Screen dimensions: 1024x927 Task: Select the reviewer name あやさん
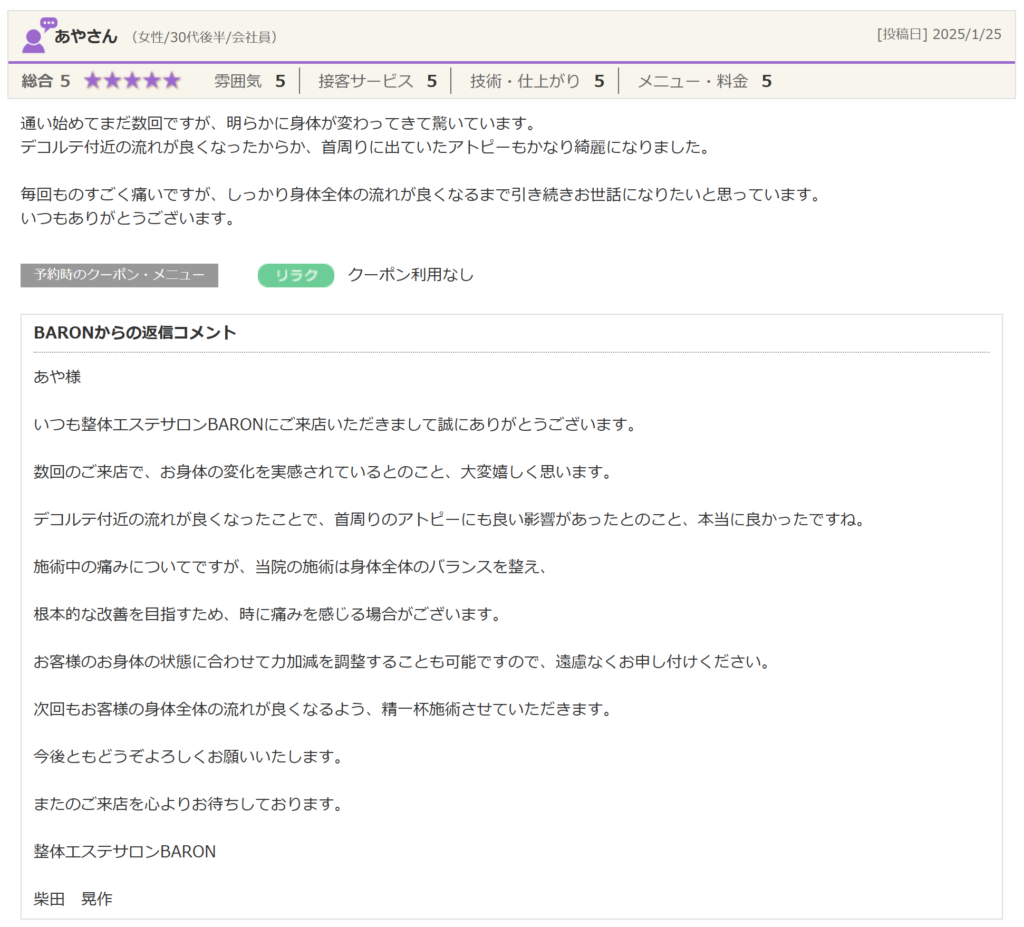tap(86, 36)
